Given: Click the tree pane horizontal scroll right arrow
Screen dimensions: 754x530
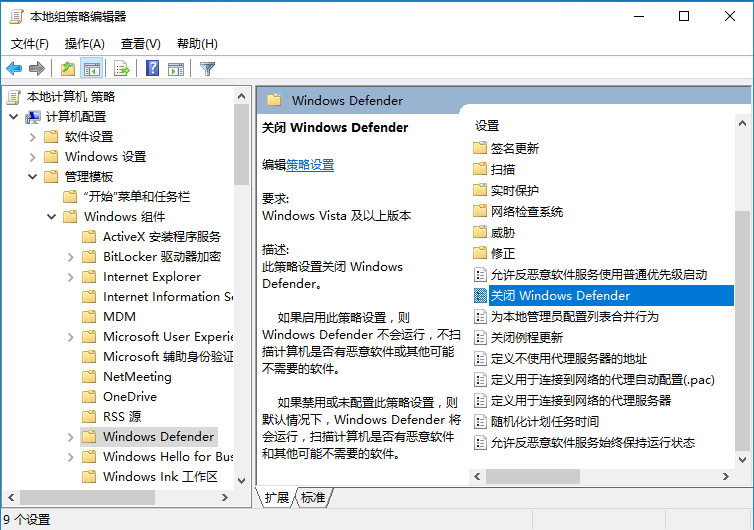Looking at the screenshot, I should [x=225, y=497].
